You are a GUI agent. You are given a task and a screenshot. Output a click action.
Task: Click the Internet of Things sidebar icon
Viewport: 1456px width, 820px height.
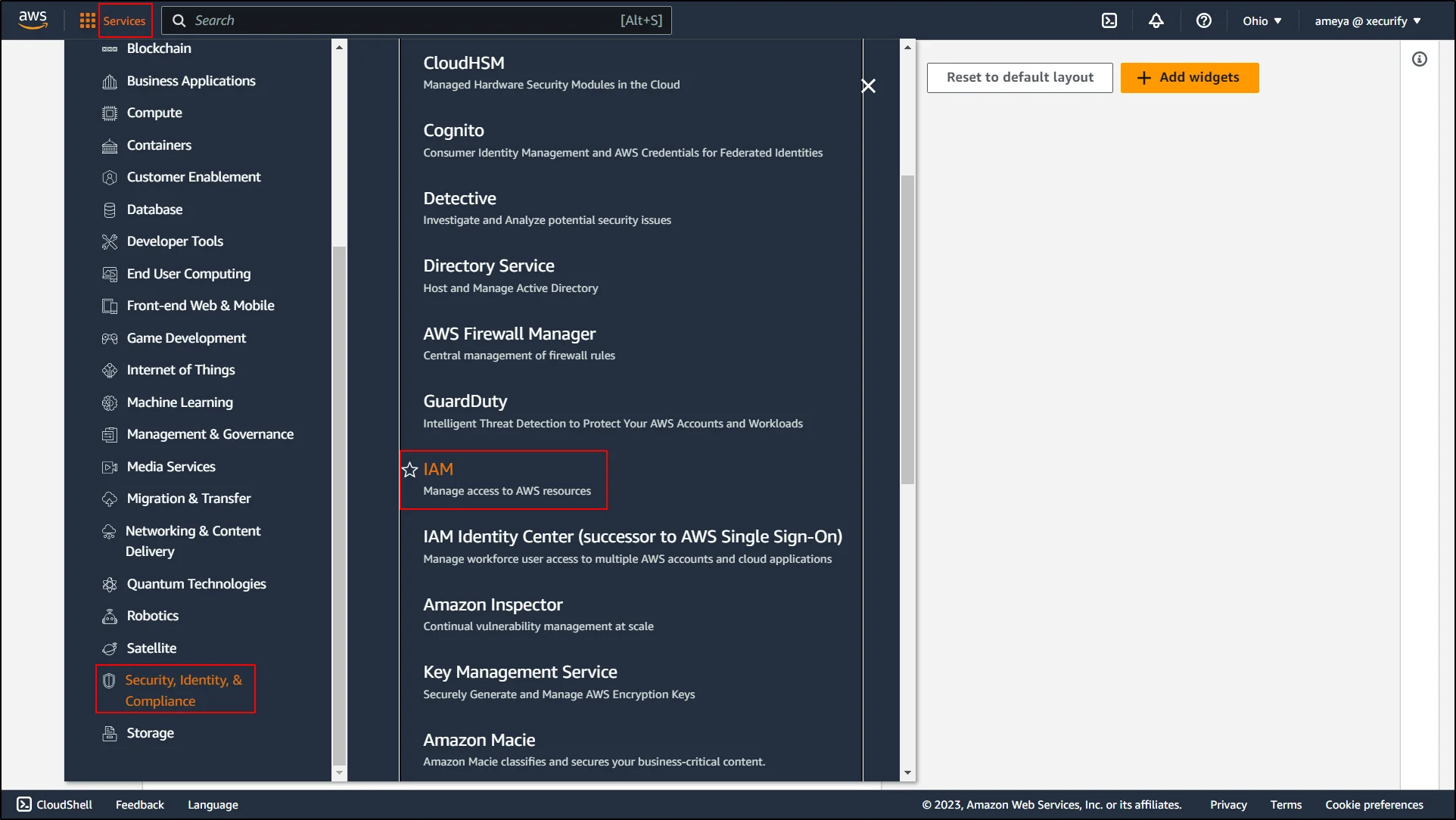110,369
